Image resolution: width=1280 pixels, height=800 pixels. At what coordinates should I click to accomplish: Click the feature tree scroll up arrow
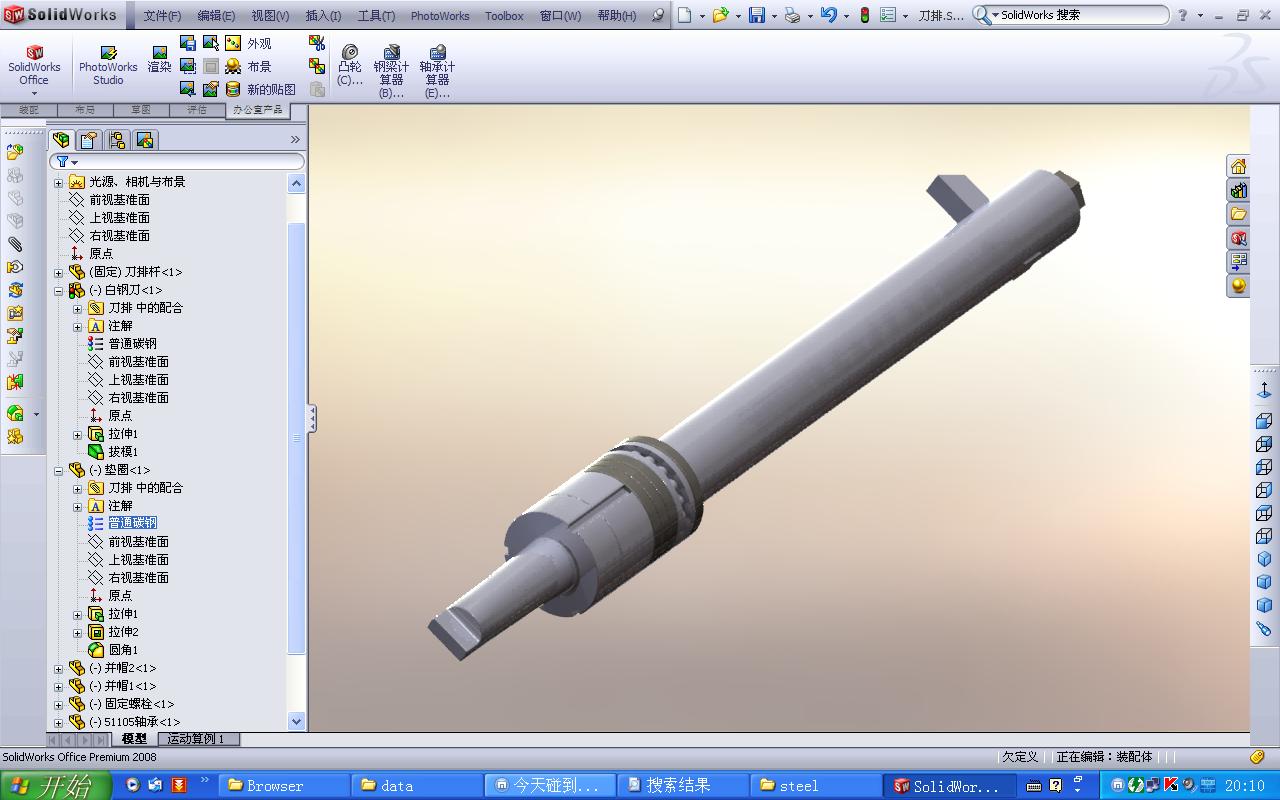pyautogui.click(x=296, y=183)
